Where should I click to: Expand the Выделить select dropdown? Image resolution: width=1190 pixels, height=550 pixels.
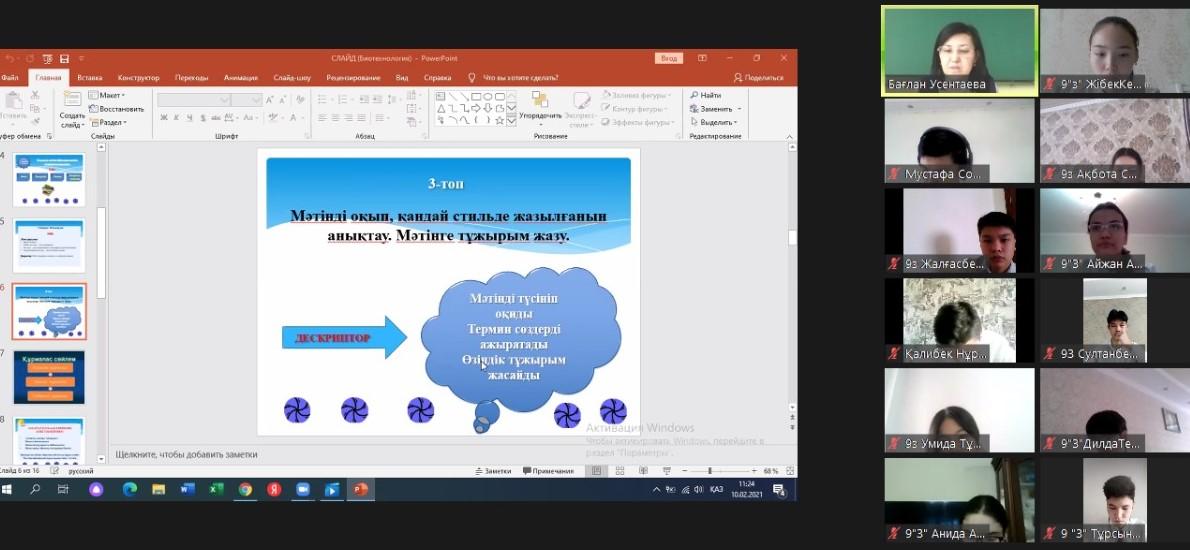click(x=716, y=122)
